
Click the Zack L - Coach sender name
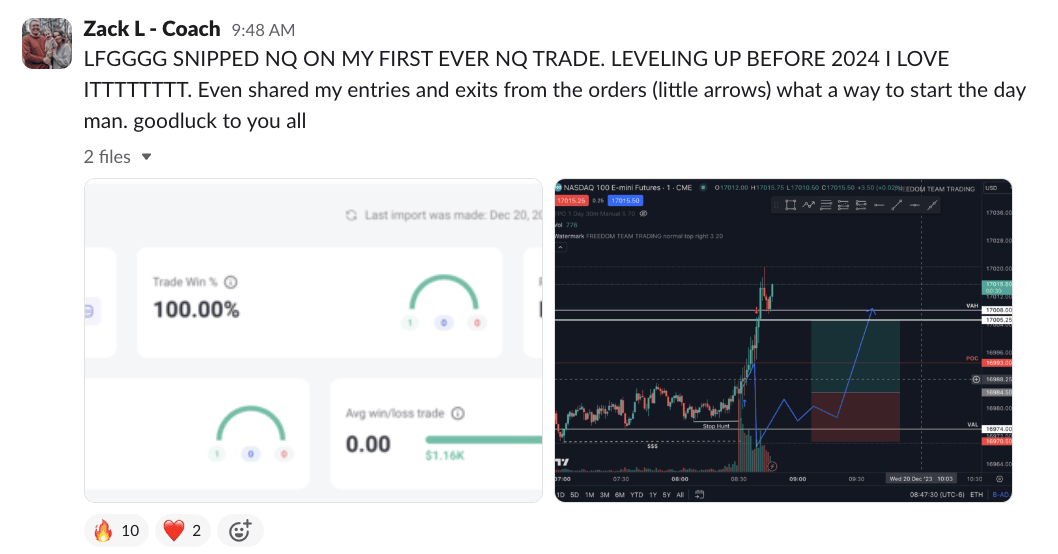coord(151,29)
